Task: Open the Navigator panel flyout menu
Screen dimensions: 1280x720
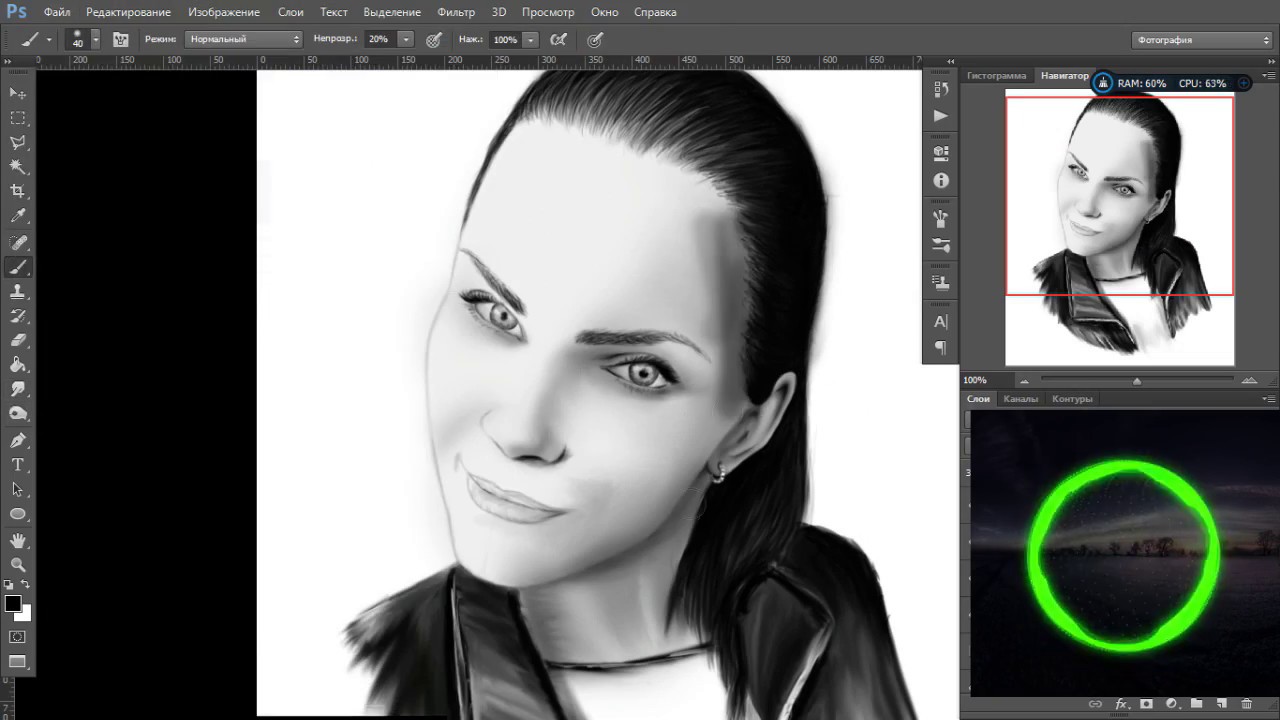Action: point(1269,76)
